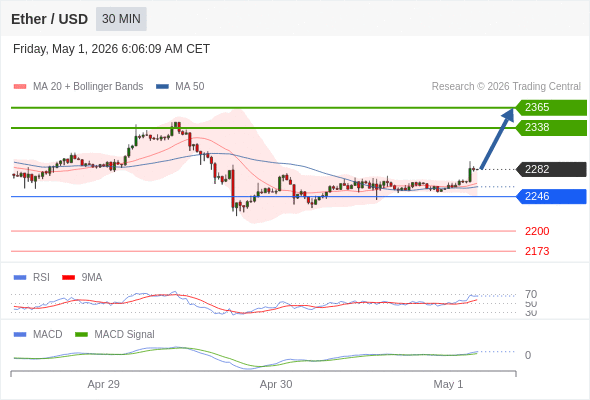Viewport: 590px width, 400px height.
Task: Click the 2282 current price tag
Action: [551, 169]
